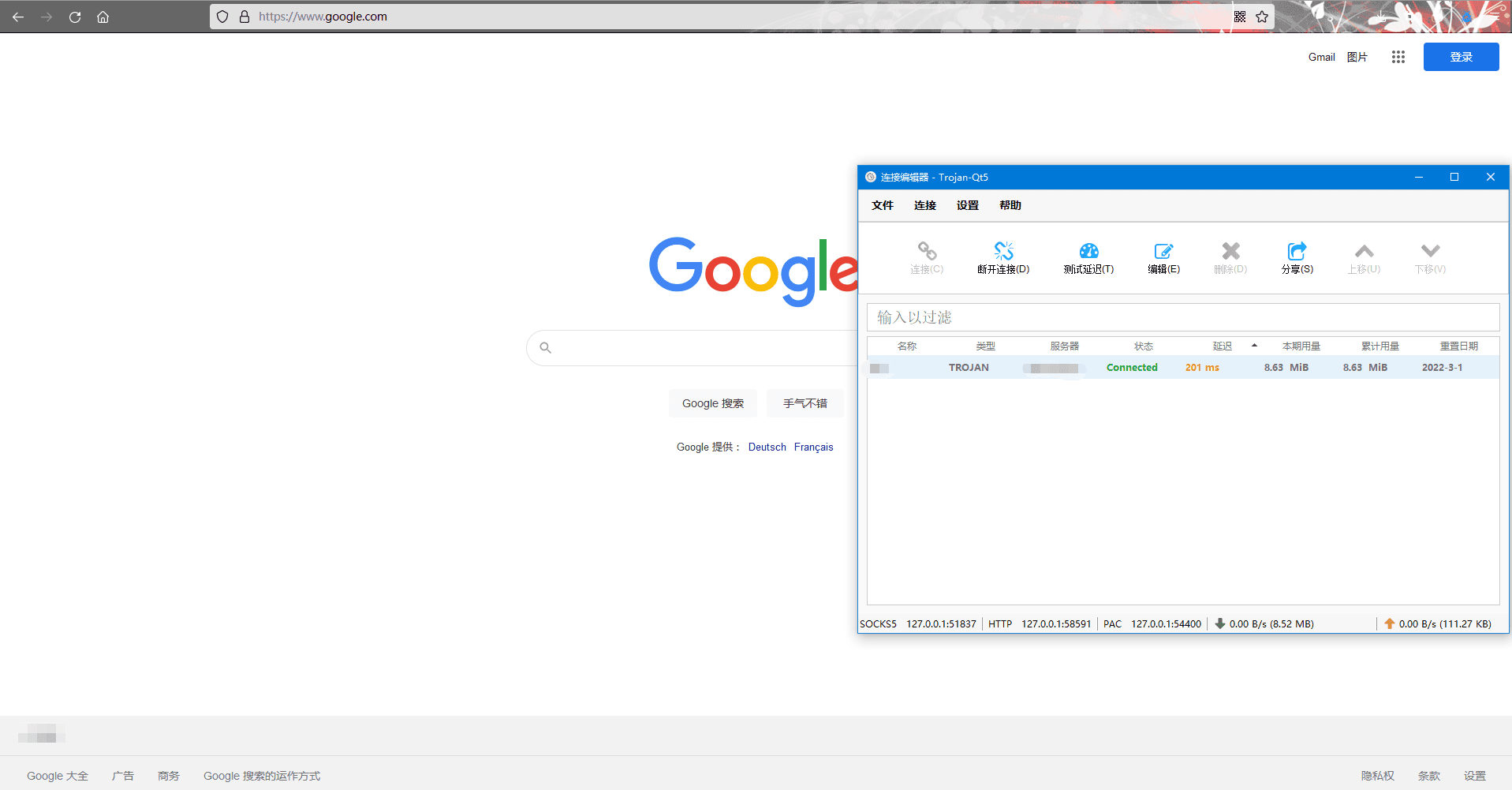Minimize the Trojan-Qt5 window
The image size is (1512, 790).
coord(1418,177)
